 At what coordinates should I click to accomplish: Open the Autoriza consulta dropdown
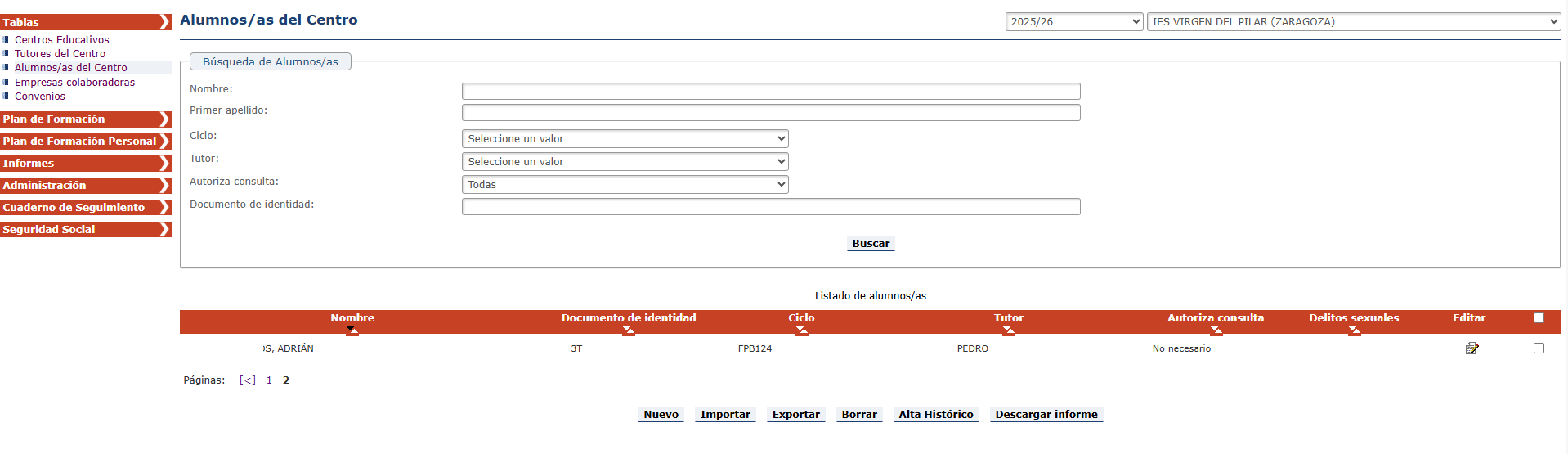(x=625, y=185)
